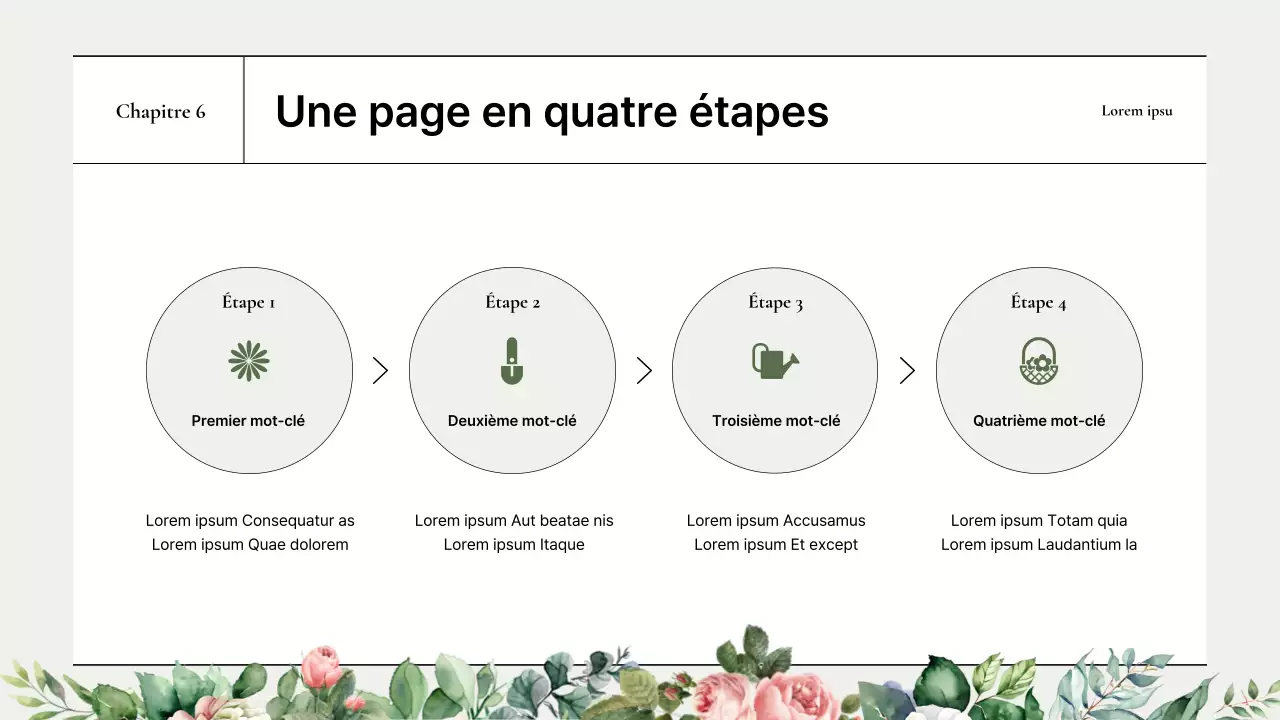Click the title Une page en quatre étapes

click(x=553, y=111)
